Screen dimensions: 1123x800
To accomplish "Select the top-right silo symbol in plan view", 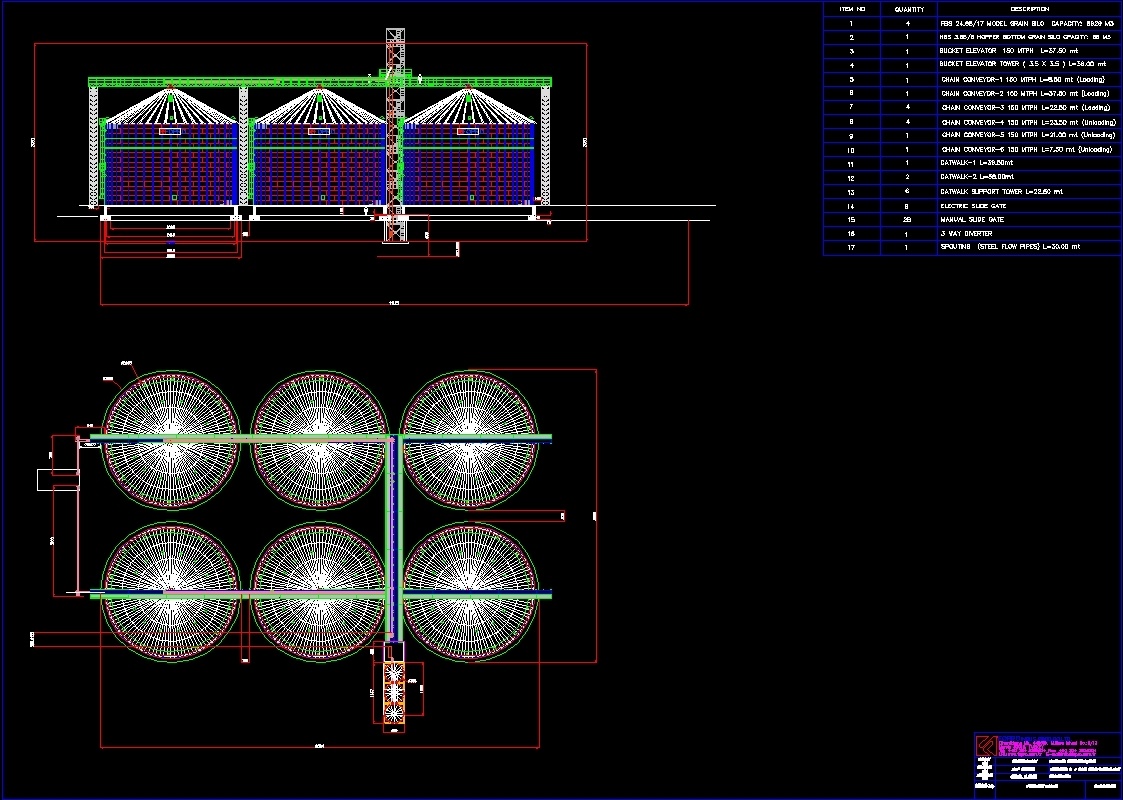I will pos(469,441).
